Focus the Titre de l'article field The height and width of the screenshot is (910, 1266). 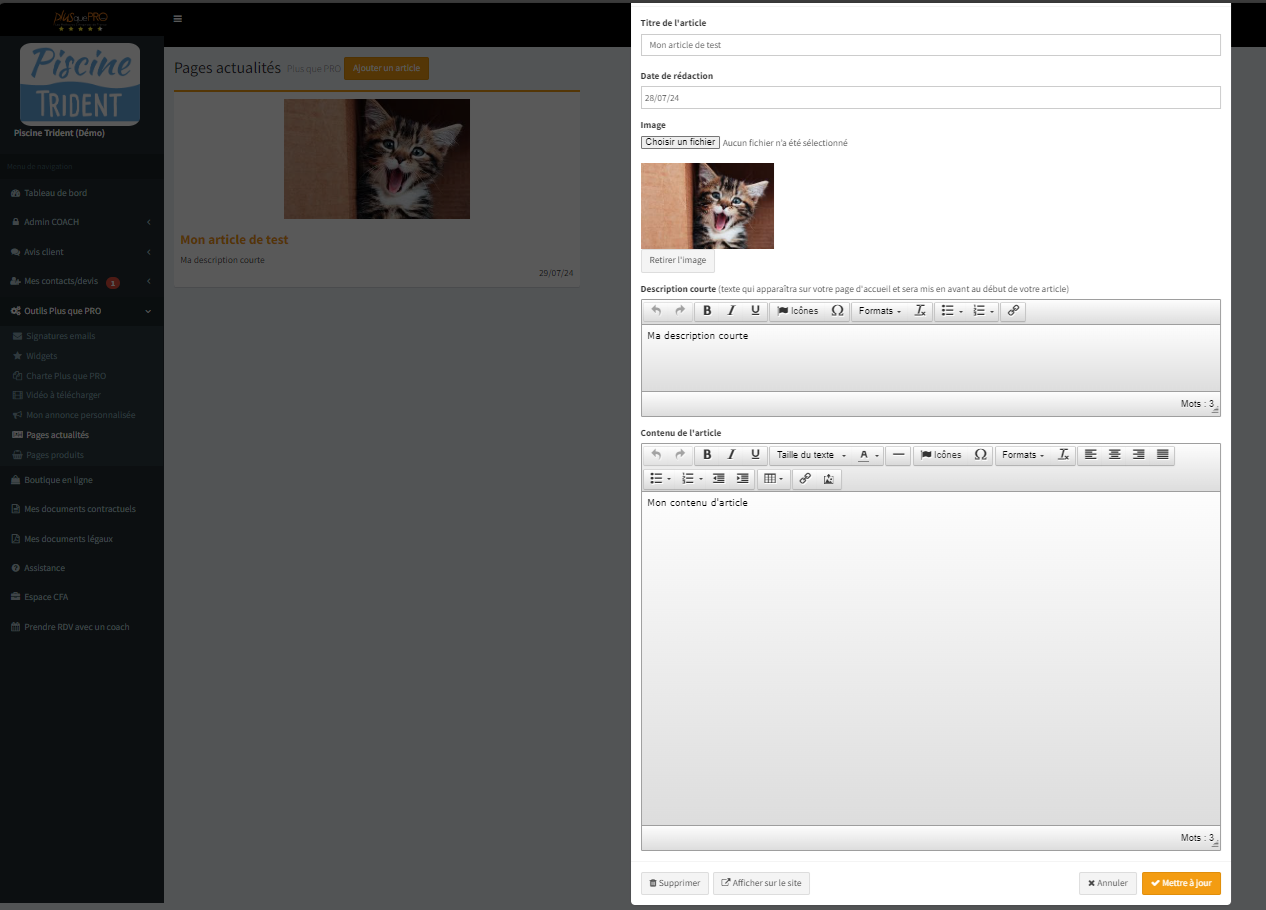(x=931, y=45)
